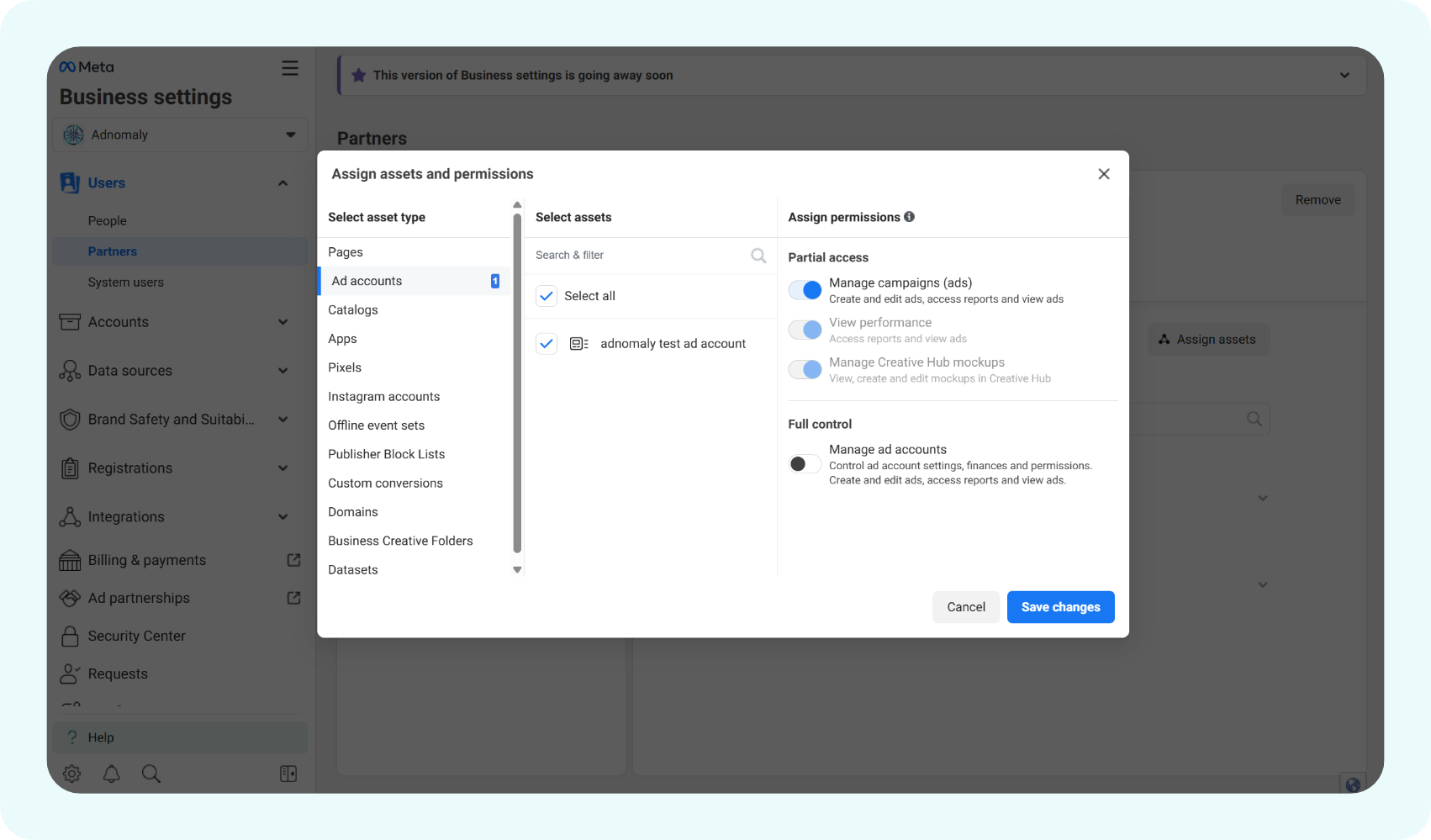Image resolution: width=1431 pixels, height=840 pixels.
Task: Expand the Accounts section chevron
Action: point(283,322)
